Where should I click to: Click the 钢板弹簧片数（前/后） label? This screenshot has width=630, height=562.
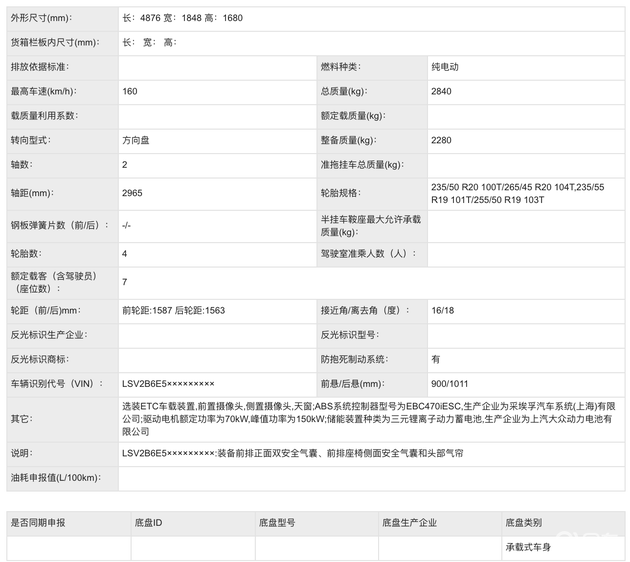(x=59, y=225)
